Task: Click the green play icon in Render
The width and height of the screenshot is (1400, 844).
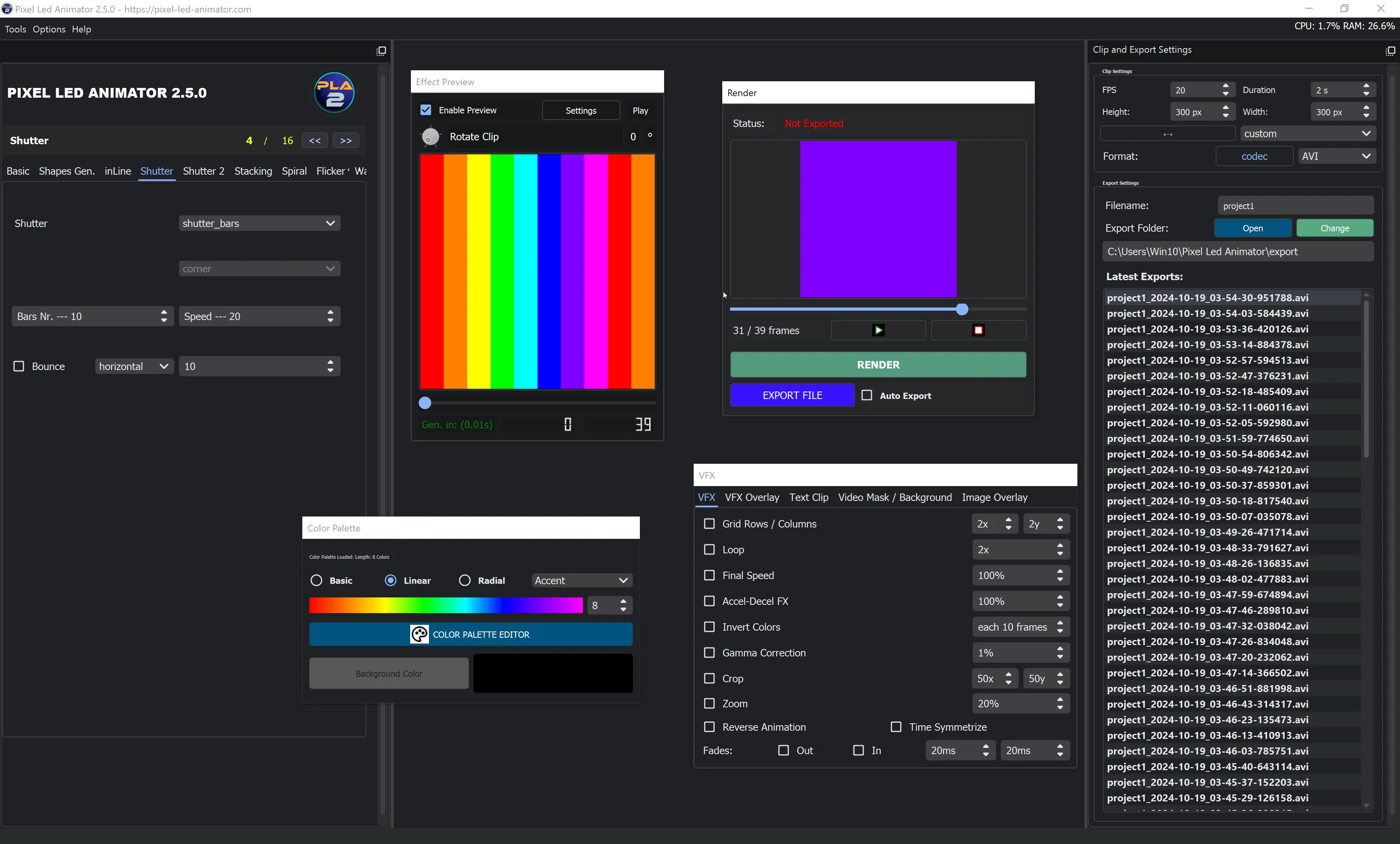Action: click(878, 330)
